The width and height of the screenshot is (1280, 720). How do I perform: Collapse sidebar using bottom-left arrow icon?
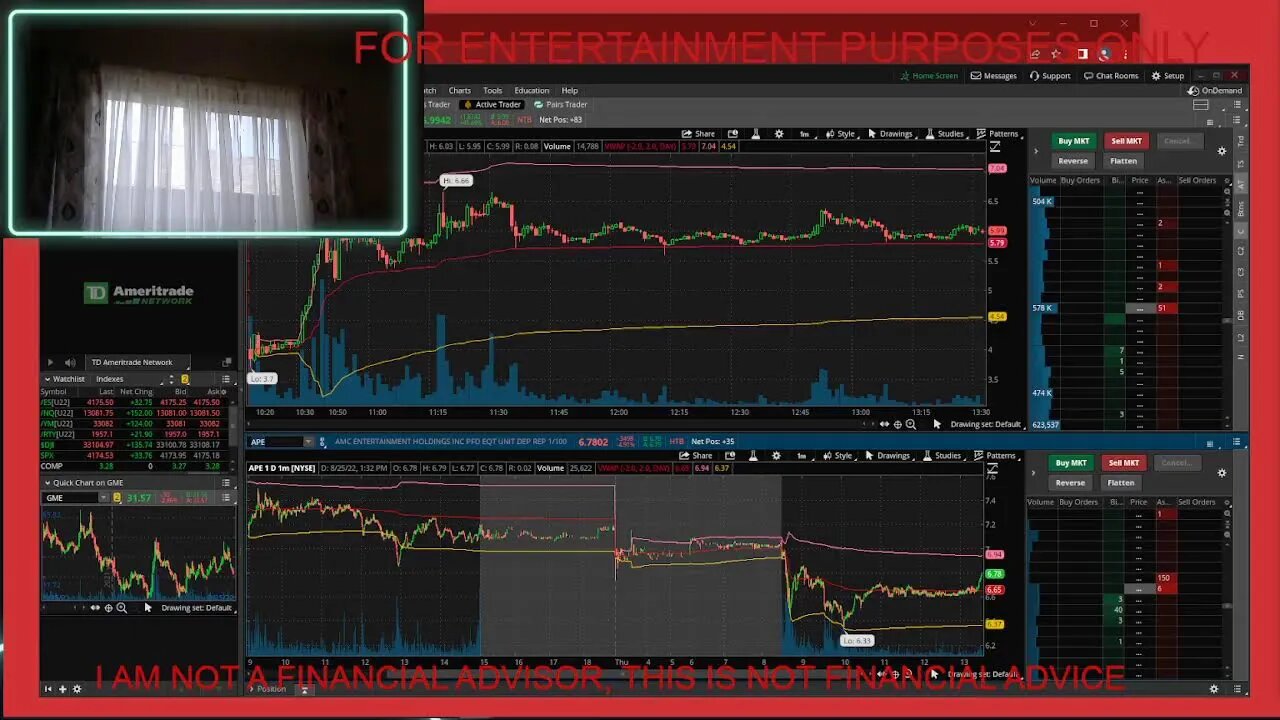tap(47, 689)
